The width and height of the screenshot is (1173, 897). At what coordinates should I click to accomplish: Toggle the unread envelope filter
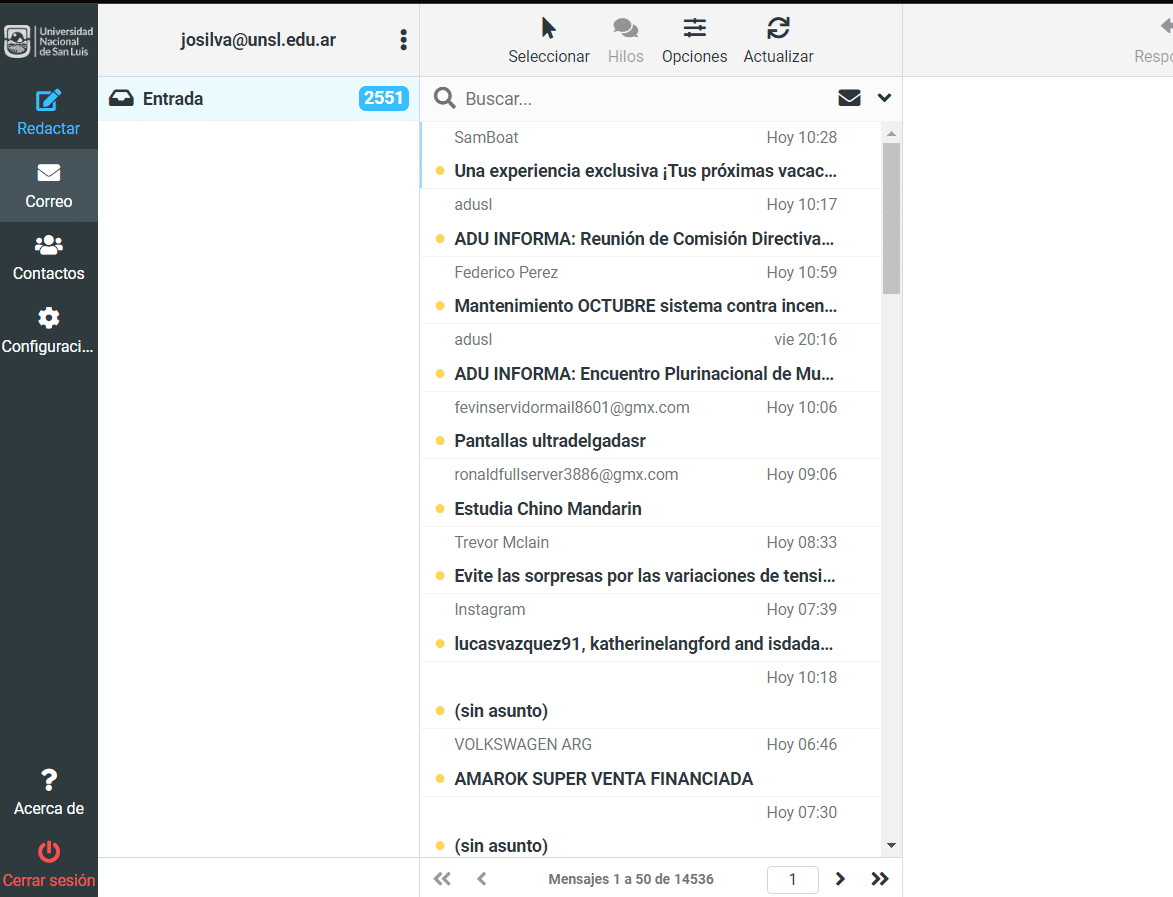pos(849,98)
